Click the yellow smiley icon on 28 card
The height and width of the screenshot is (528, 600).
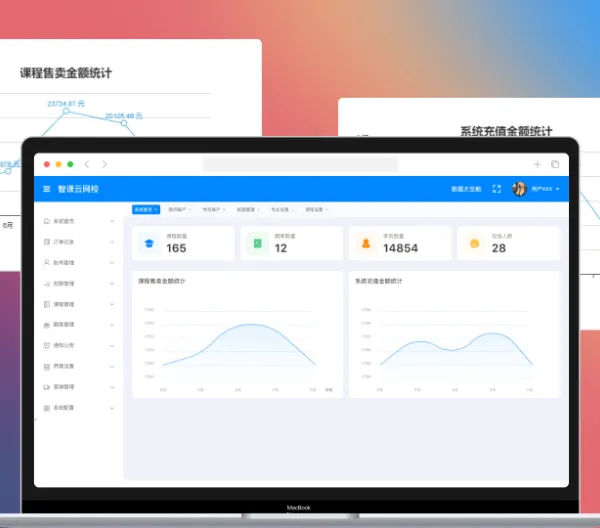click(474, 243)
